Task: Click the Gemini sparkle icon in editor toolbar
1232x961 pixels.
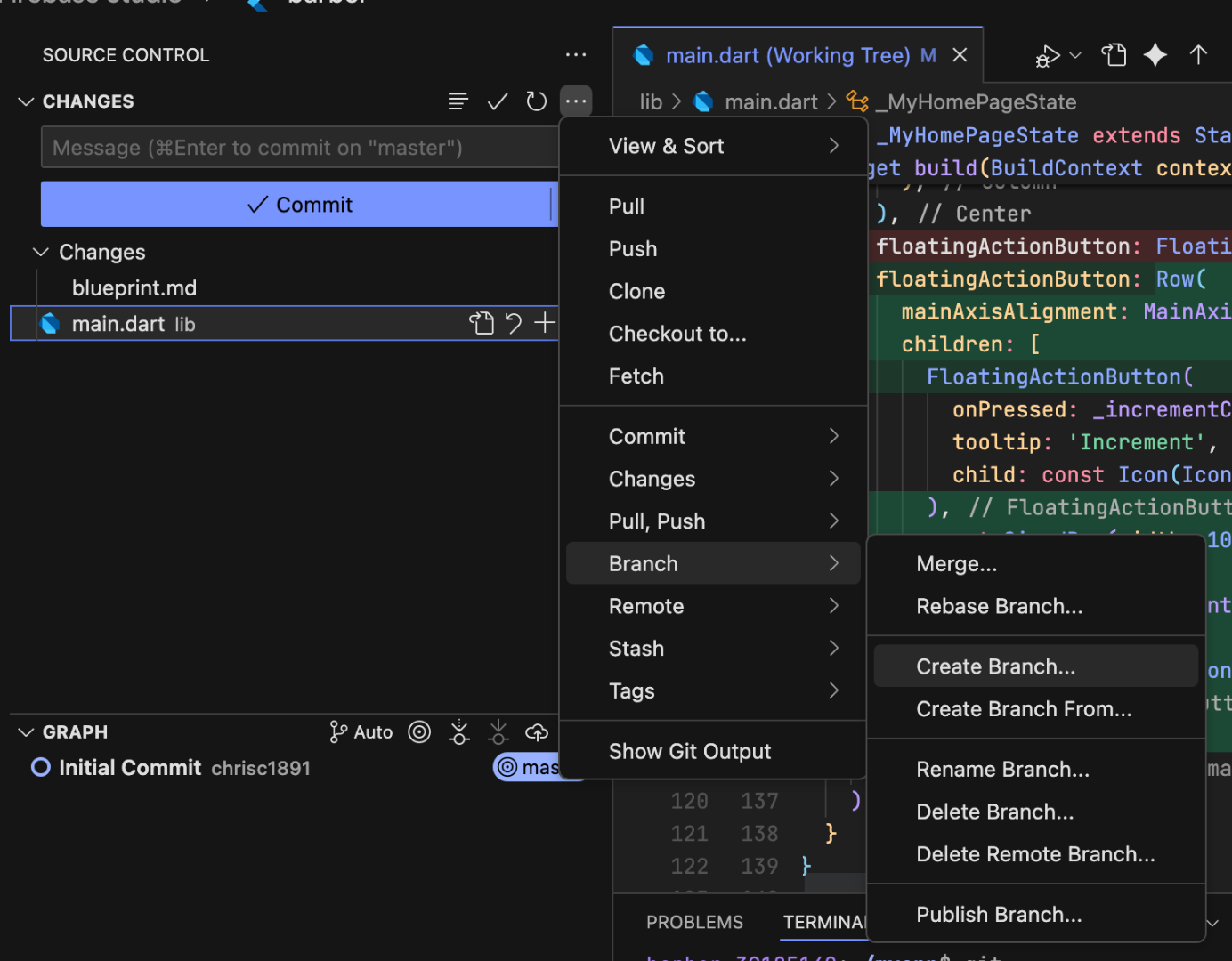Action: [1155, 55]
